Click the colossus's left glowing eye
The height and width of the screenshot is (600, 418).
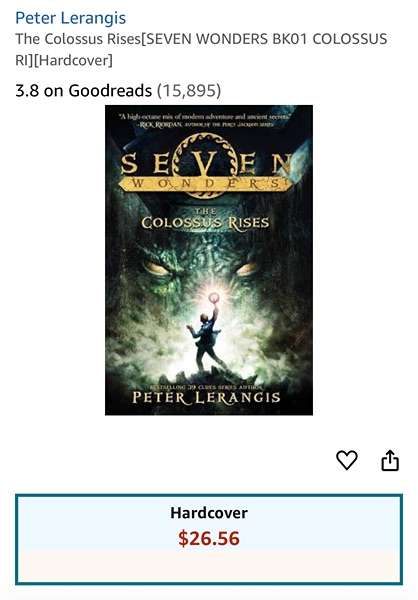pos(157,269)
